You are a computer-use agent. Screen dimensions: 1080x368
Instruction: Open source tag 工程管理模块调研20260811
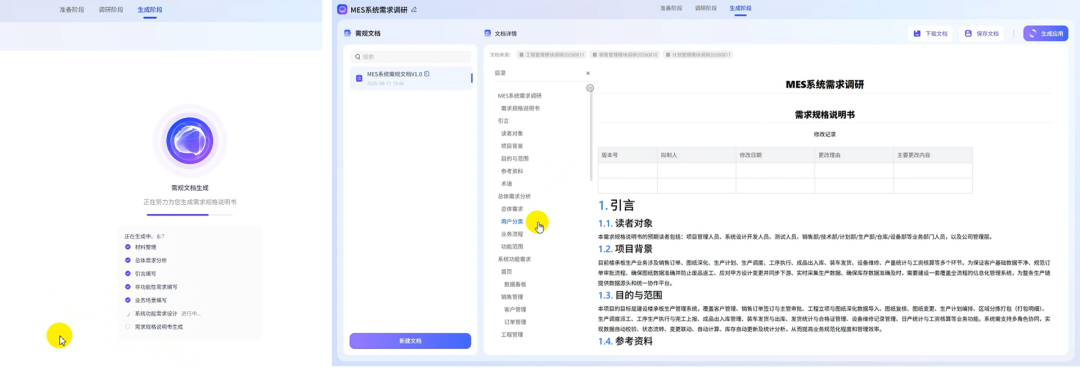[551, 54]
